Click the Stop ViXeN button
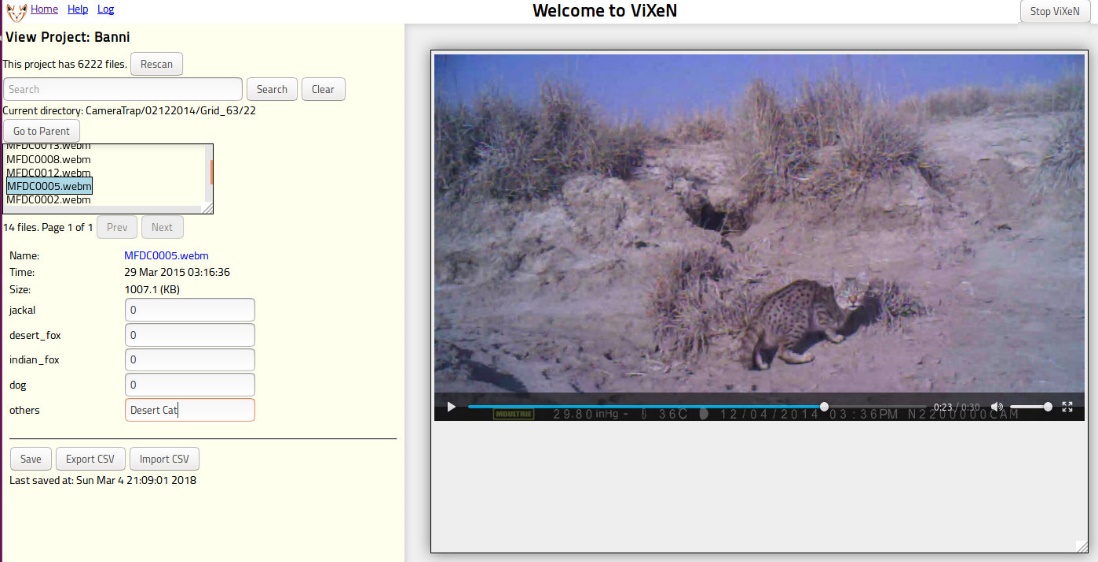The width and height of the screenshot is (1098, 562). 1055,11
